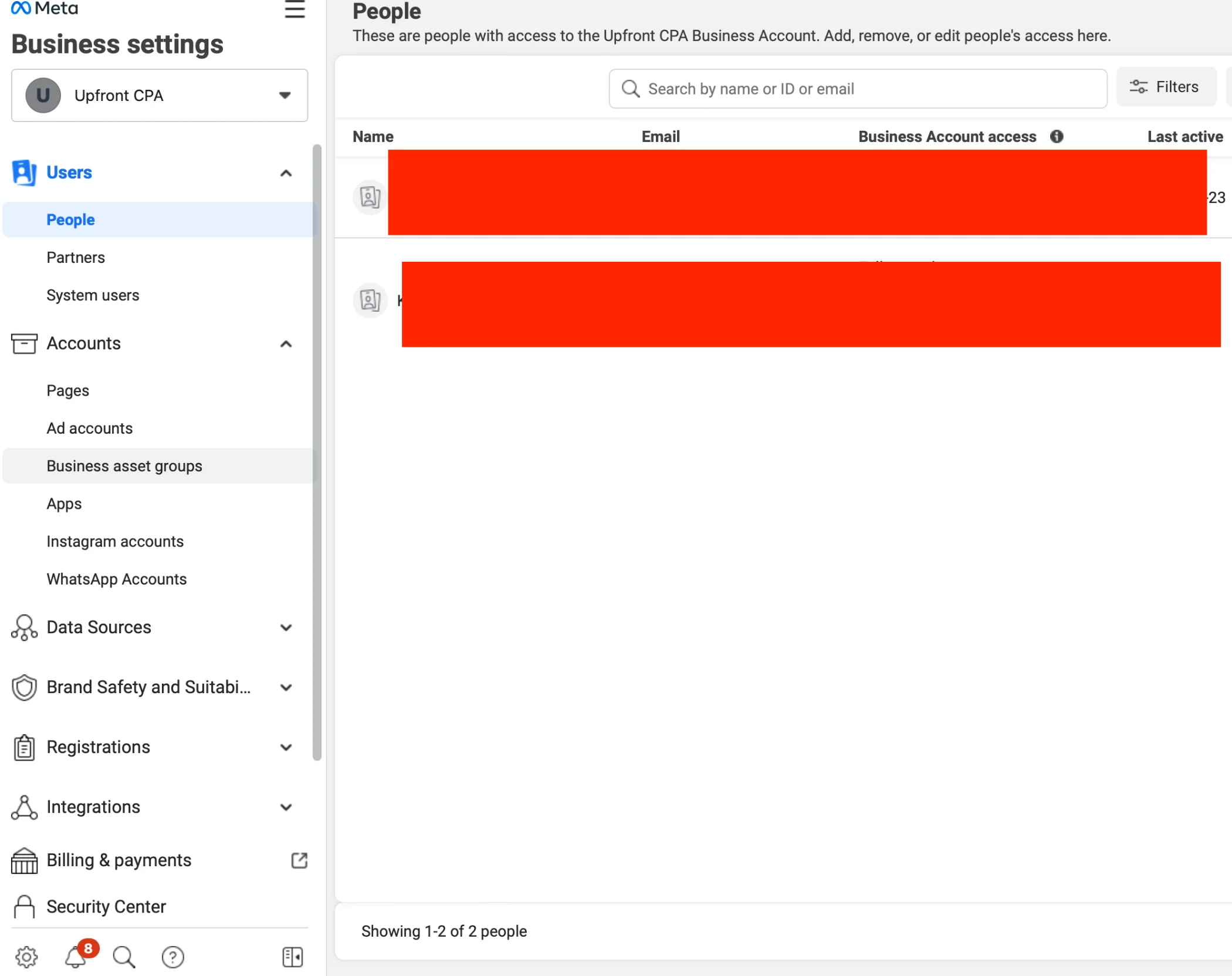
Task: Collapse the Users section
Action: [x=286, y=173]
